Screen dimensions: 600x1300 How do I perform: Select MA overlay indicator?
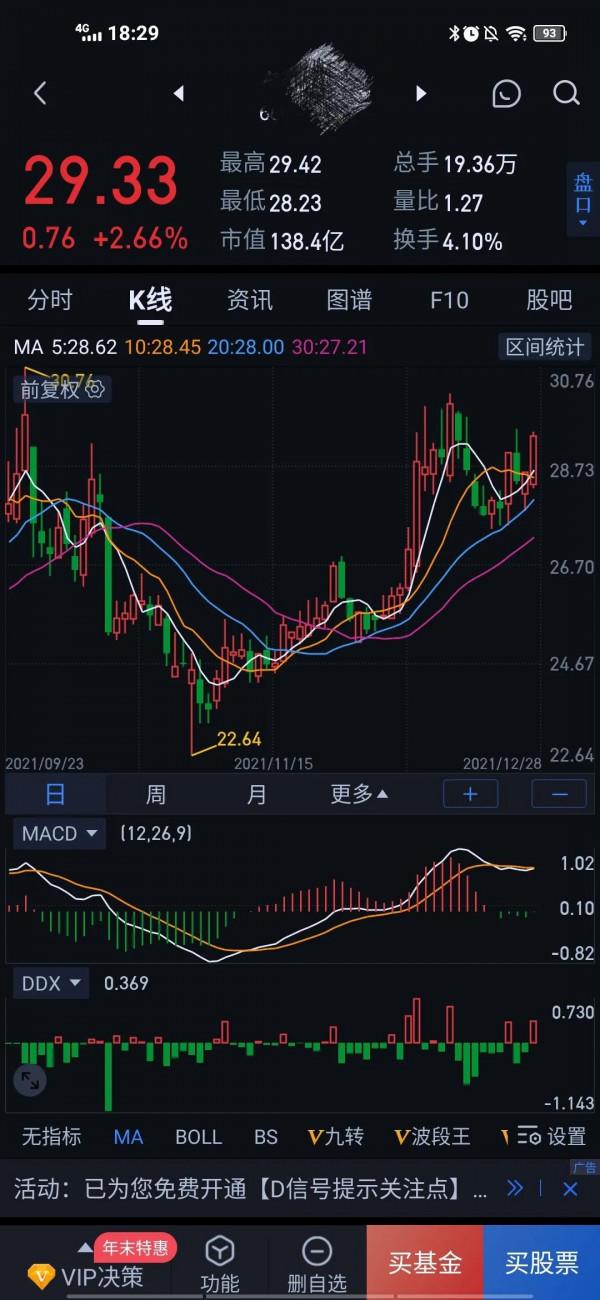point(128,1137)
